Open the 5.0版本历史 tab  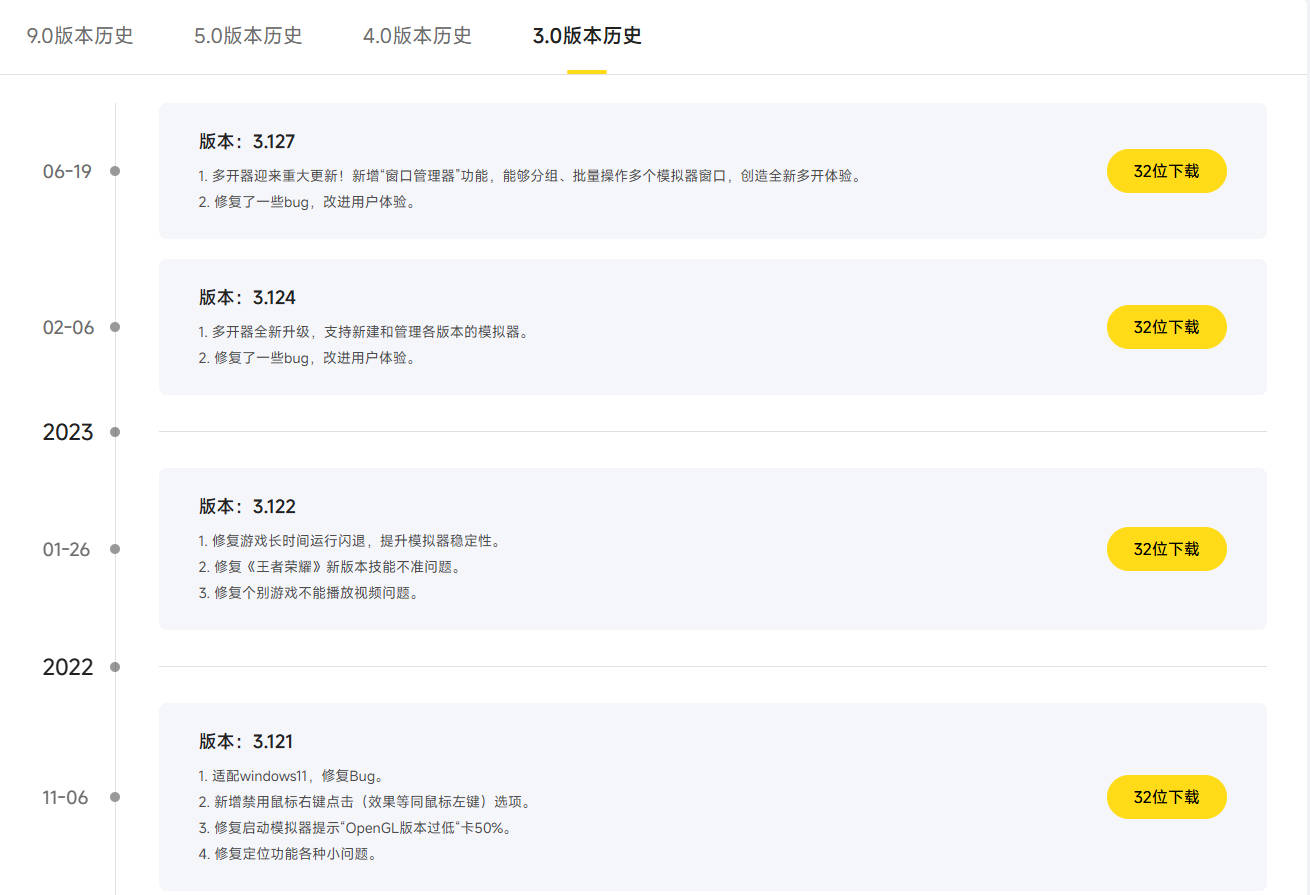pos(245,34)
